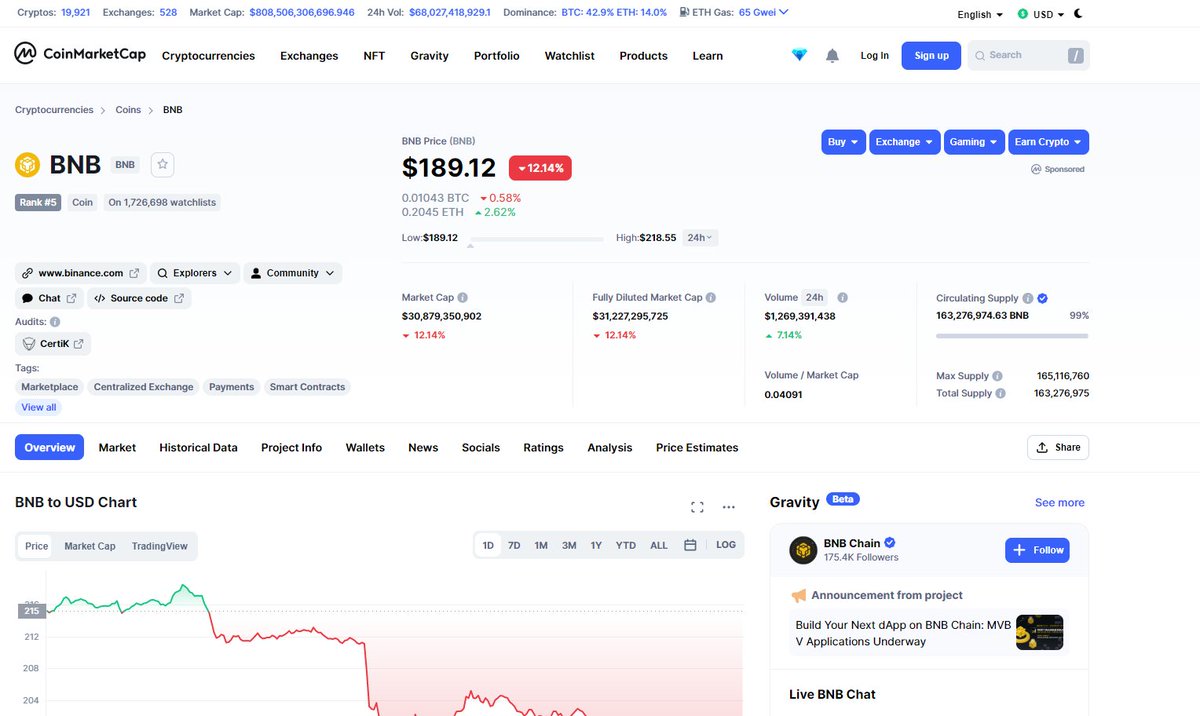Screen dimensions: 1200x716
Task: Open the NFT nav item
Action: (374, 56)
